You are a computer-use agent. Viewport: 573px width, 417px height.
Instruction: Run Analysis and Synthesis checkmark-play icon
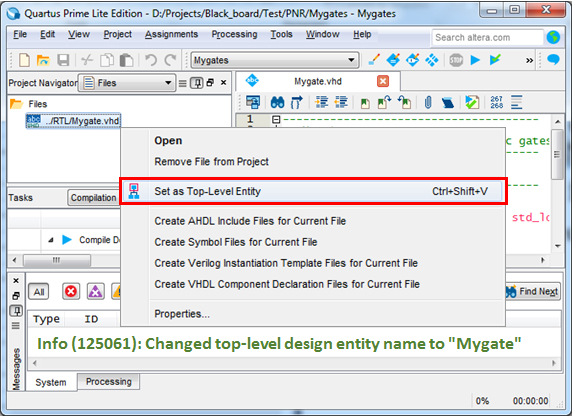tap(495, 60)
